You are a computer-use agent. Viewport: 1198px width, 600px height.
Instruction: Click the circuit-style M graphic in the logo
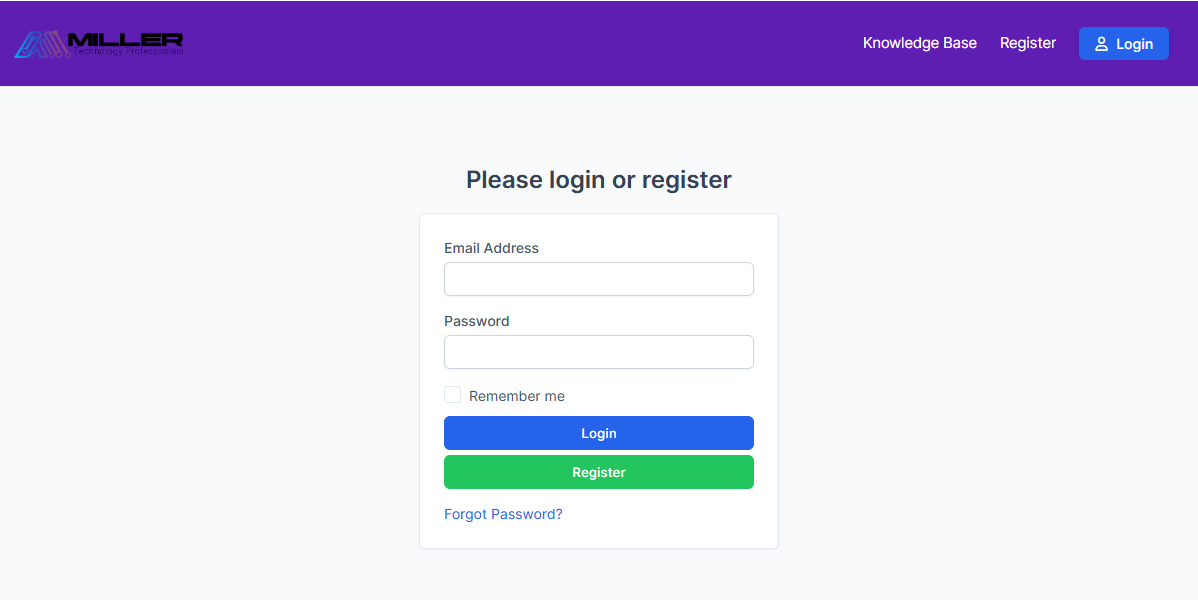42,44
